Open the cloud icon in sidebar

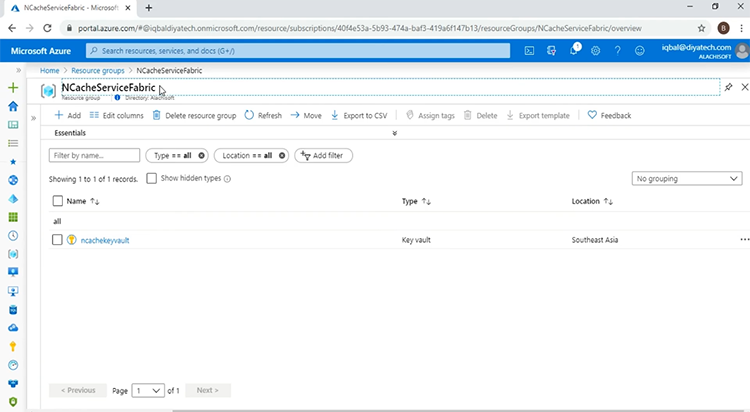[13, 328]
